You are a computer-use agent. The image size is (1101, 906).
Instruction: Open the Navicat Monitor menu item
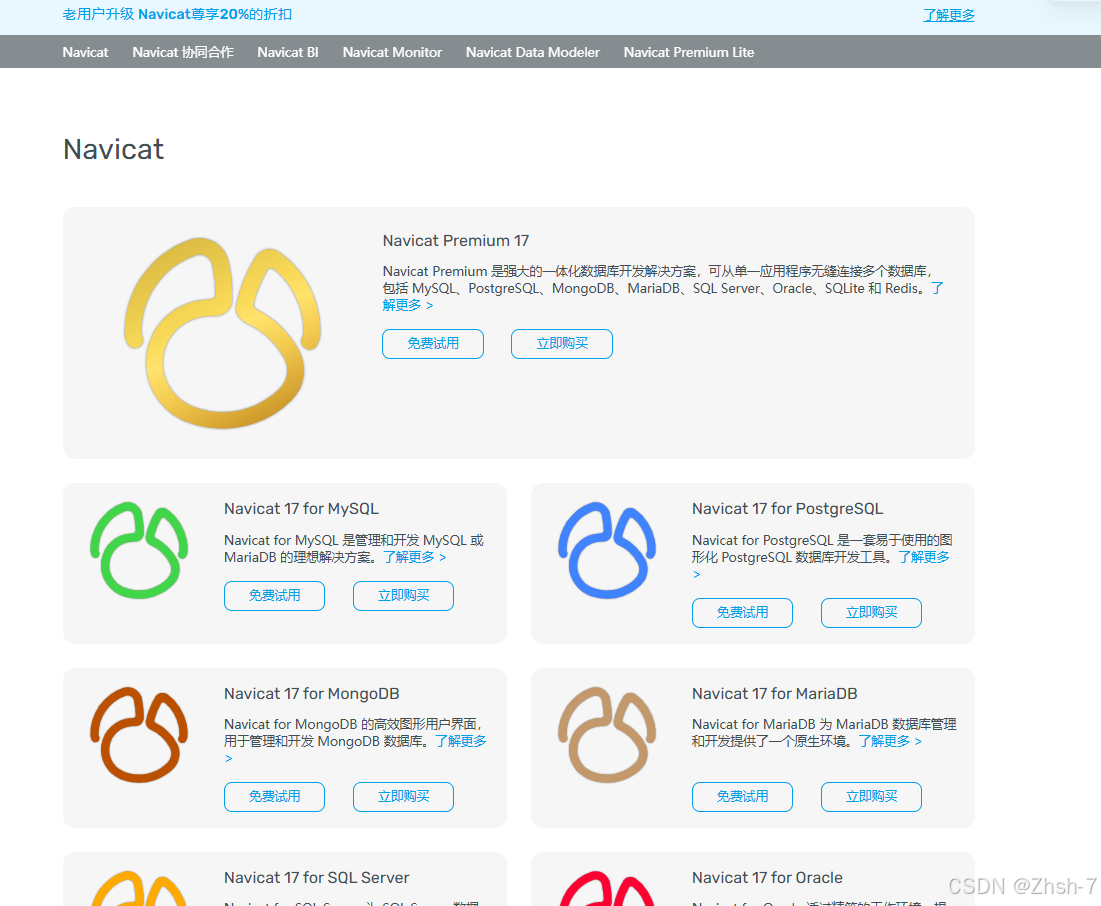coord(393,52)
